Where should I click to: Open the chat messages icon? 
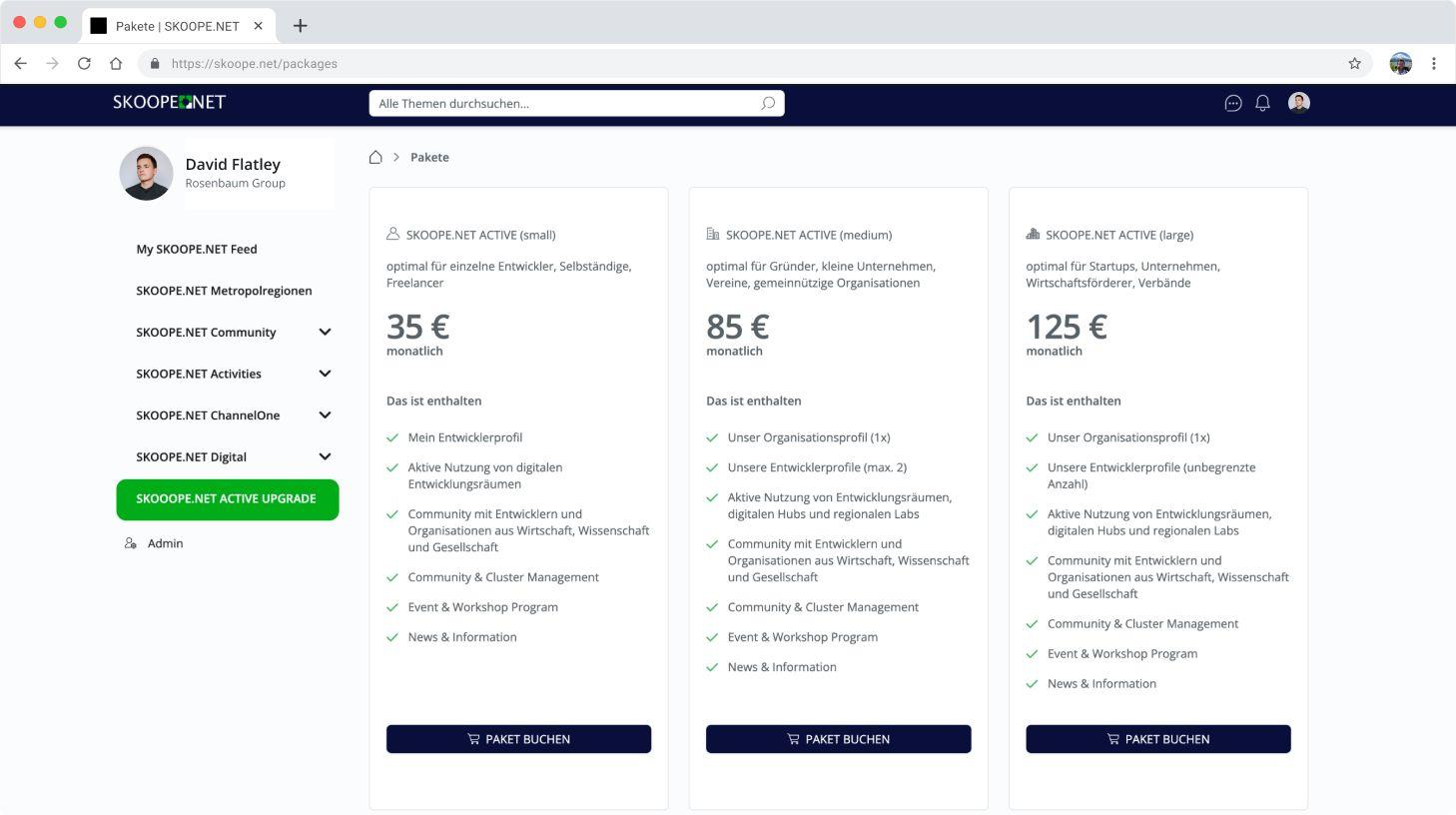click(1233, 103)
